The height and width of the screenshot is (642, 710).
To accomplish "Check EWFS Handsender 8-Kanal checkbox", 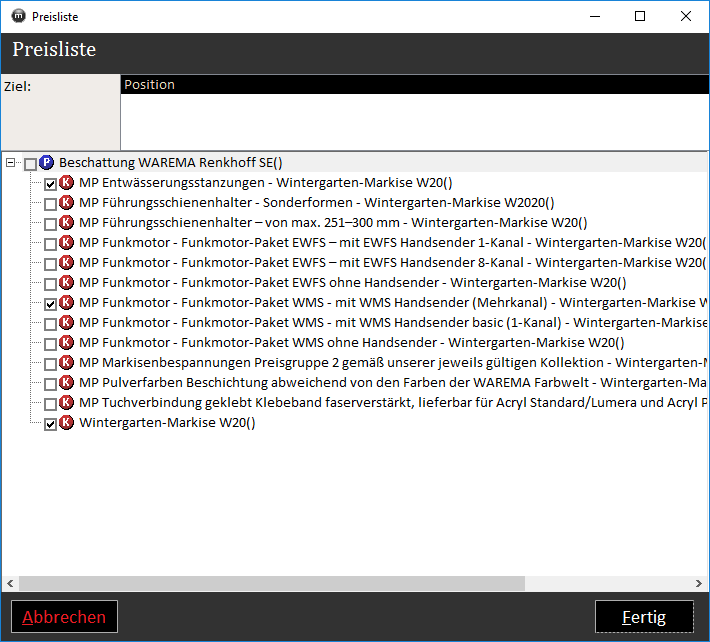I will click(x=50, y=264).
